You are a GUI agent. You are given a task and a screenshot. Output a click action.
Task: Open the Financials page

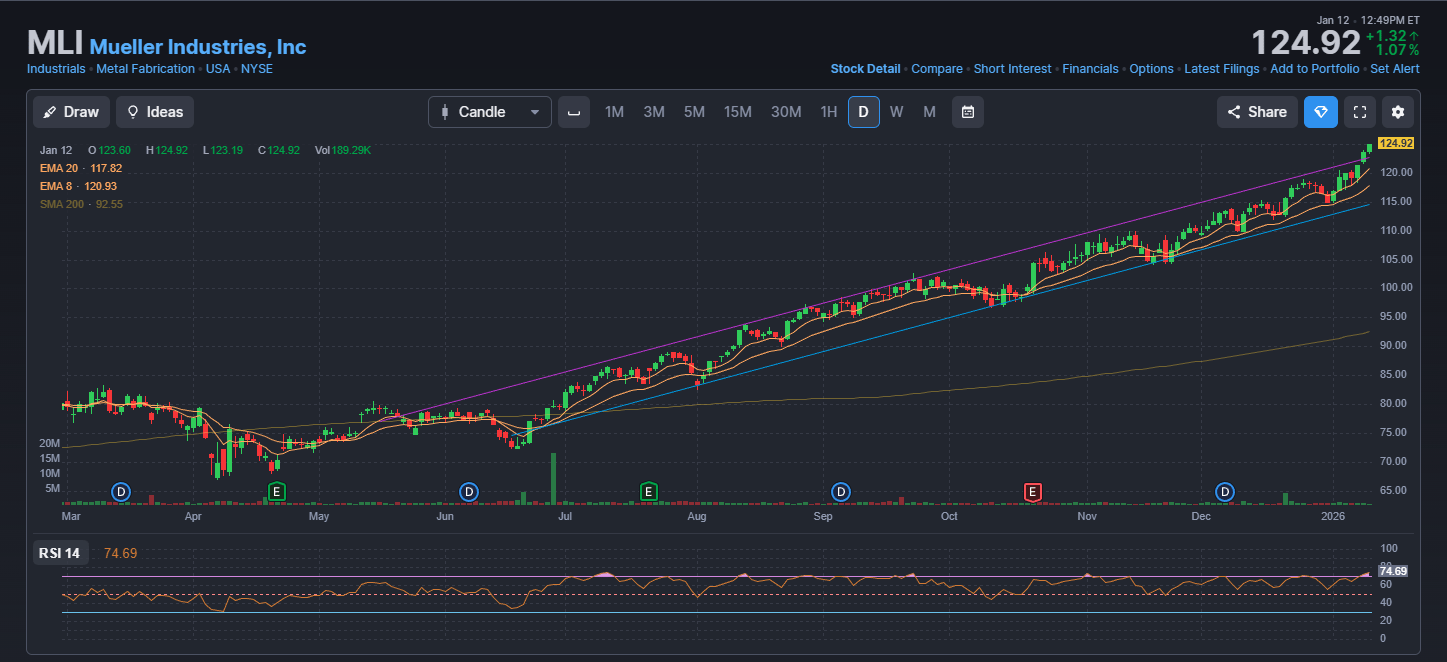click(x=1090, y=69)
